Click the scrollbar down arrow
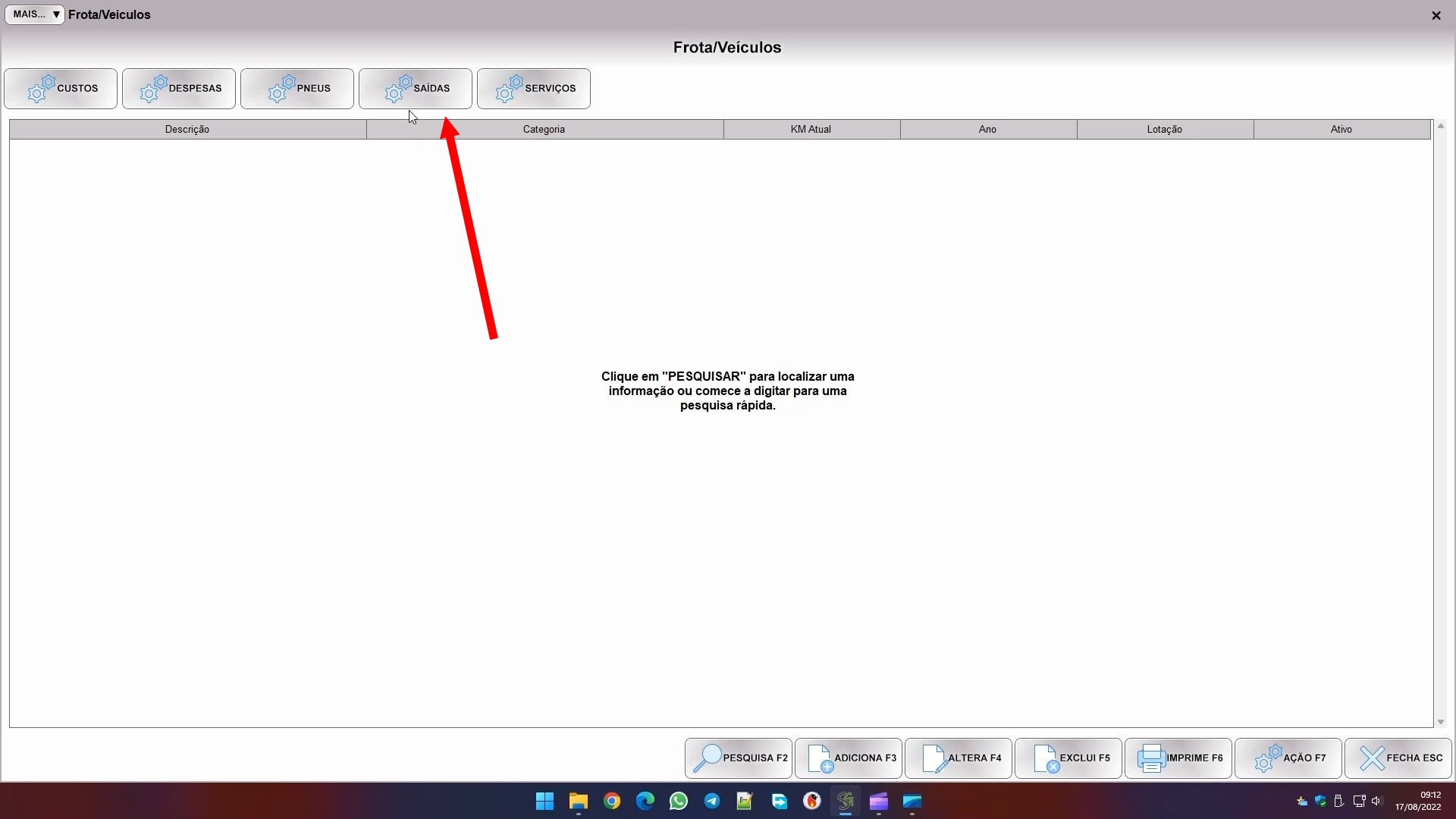Screen dimensions: 1456x819 click(1441, 722)
